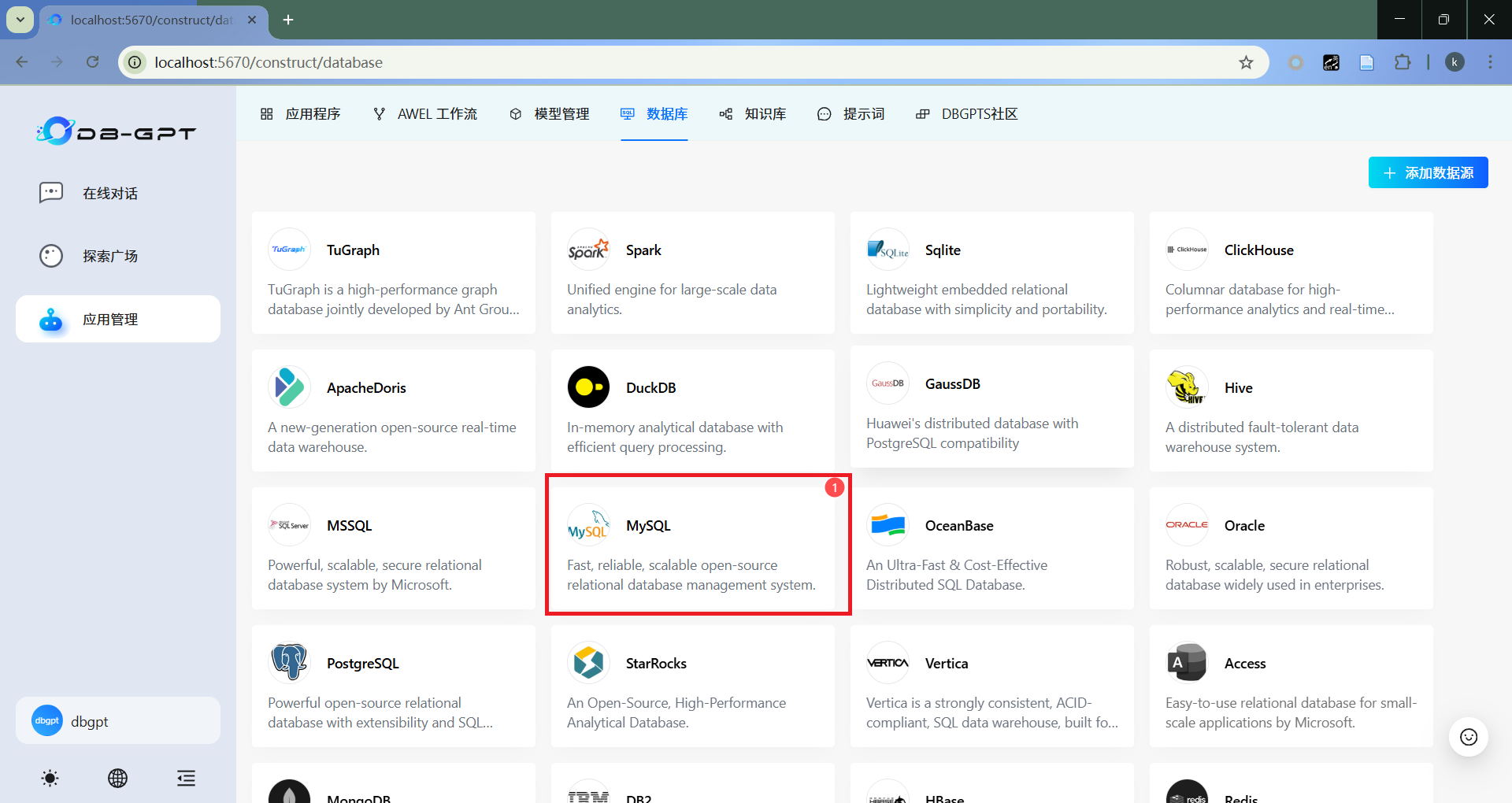Open the feedback smiley floating button

coord(1468,737)
